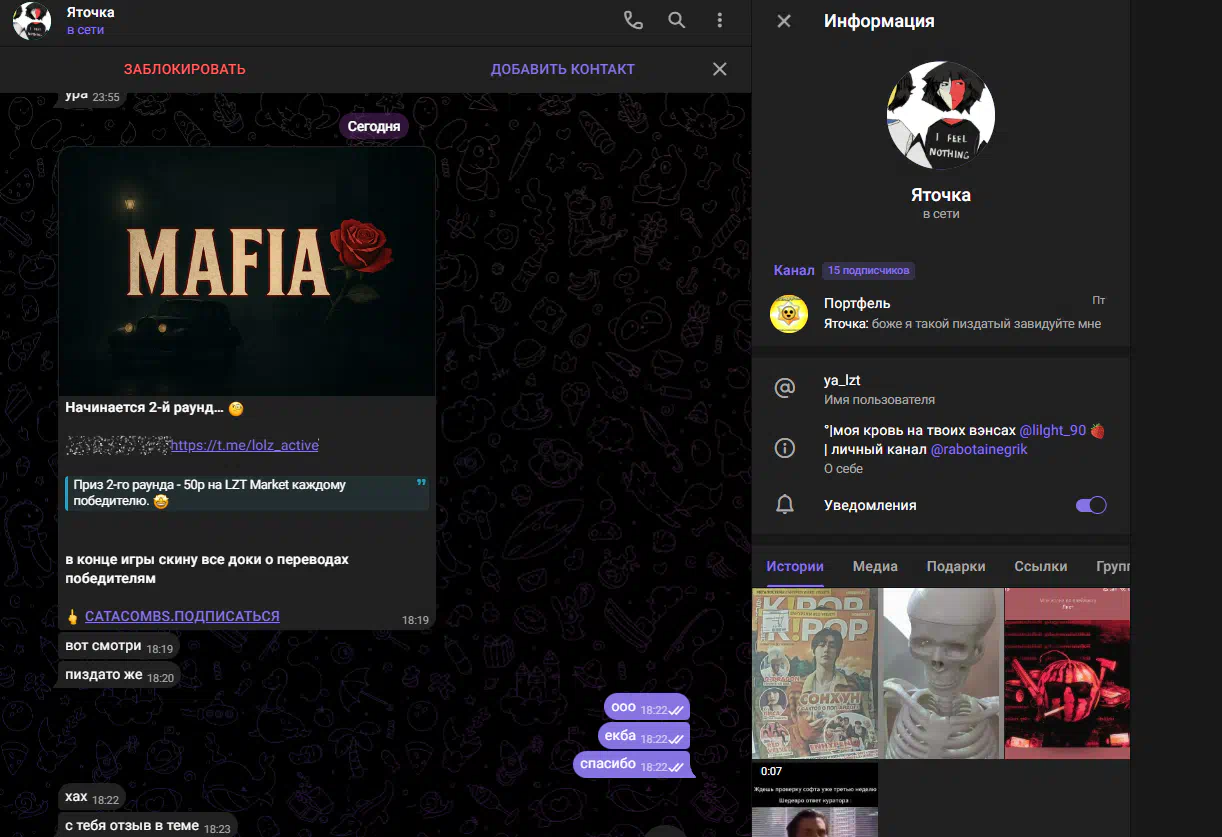Toggle the Уведомления switch off
The image size is (1222, 837).
coord(1091,505)
